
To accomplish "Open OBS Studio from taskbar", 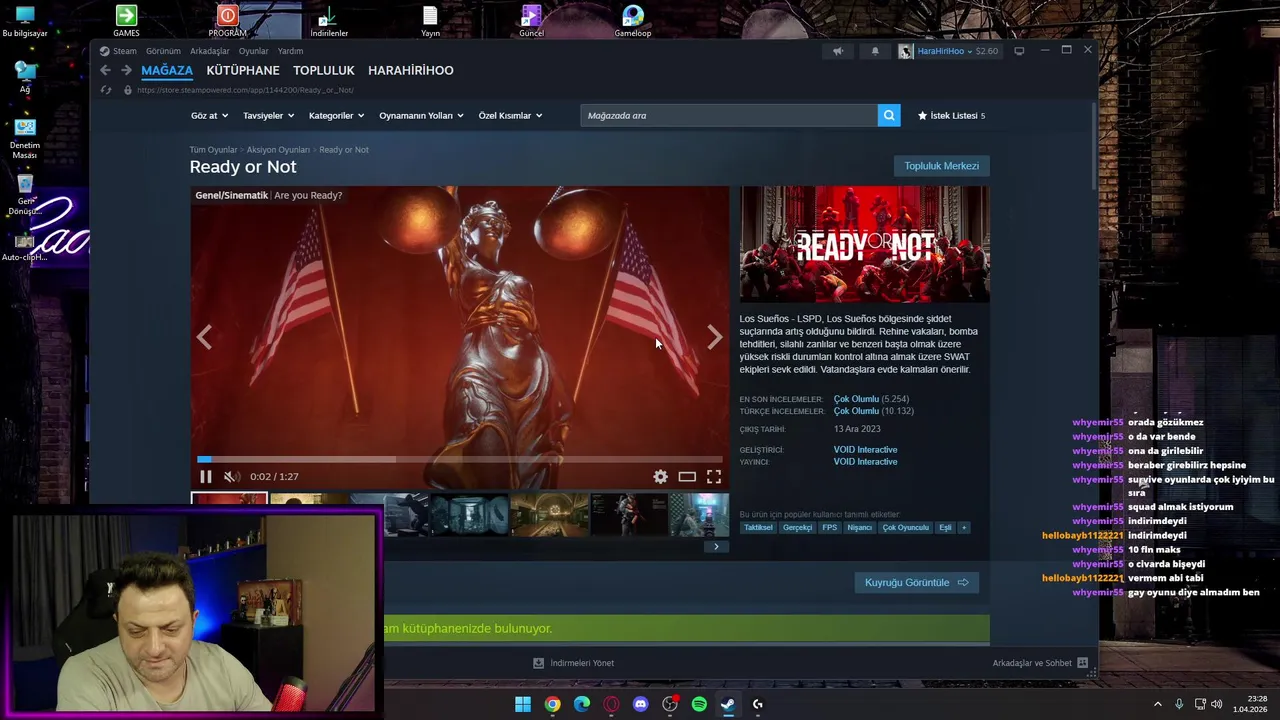I will coord(670,704).
